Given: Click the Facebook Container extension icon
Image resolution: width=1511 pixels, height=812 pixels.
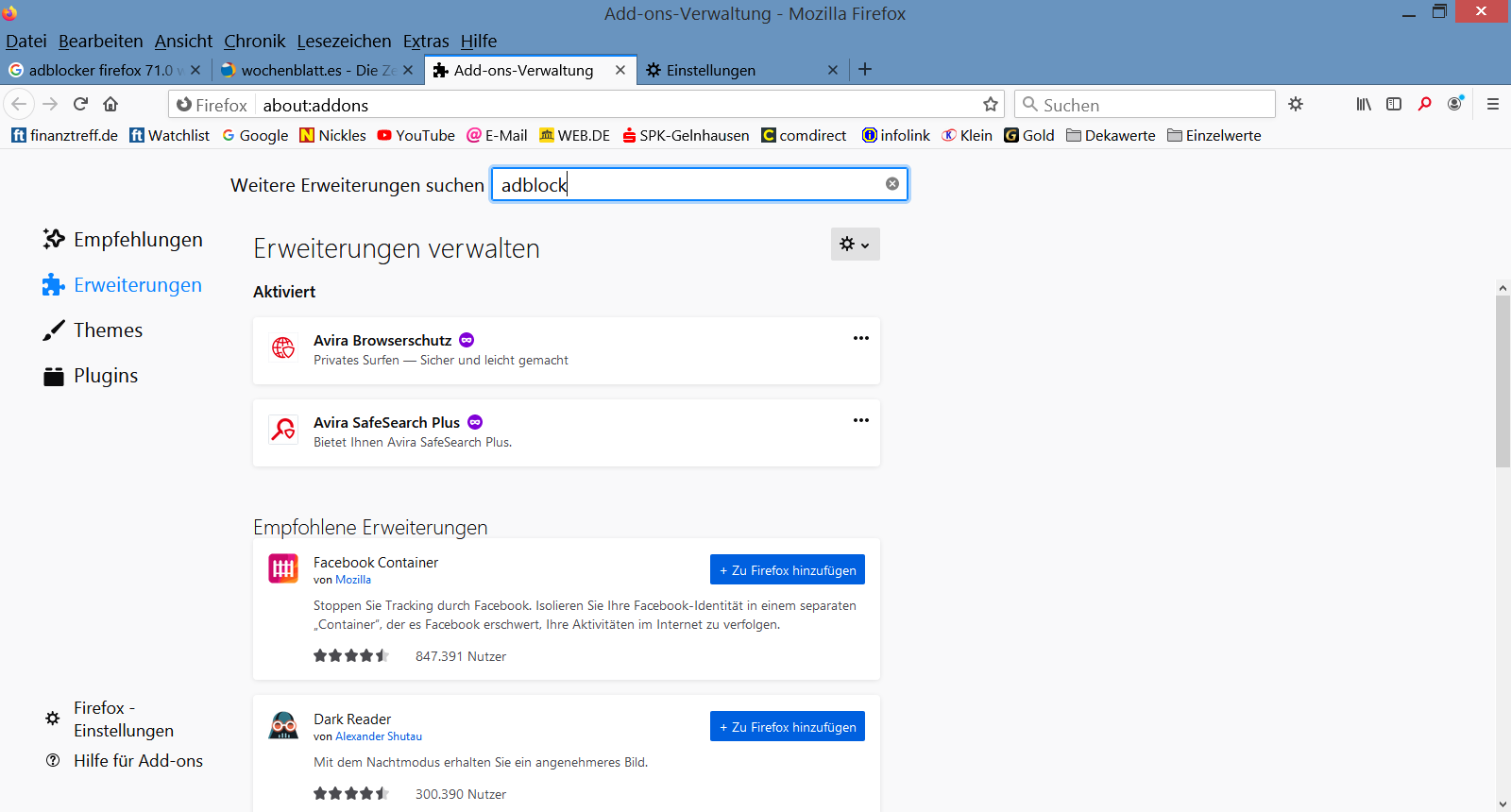Looking at the screenshot, I should (x=283, y=568).
